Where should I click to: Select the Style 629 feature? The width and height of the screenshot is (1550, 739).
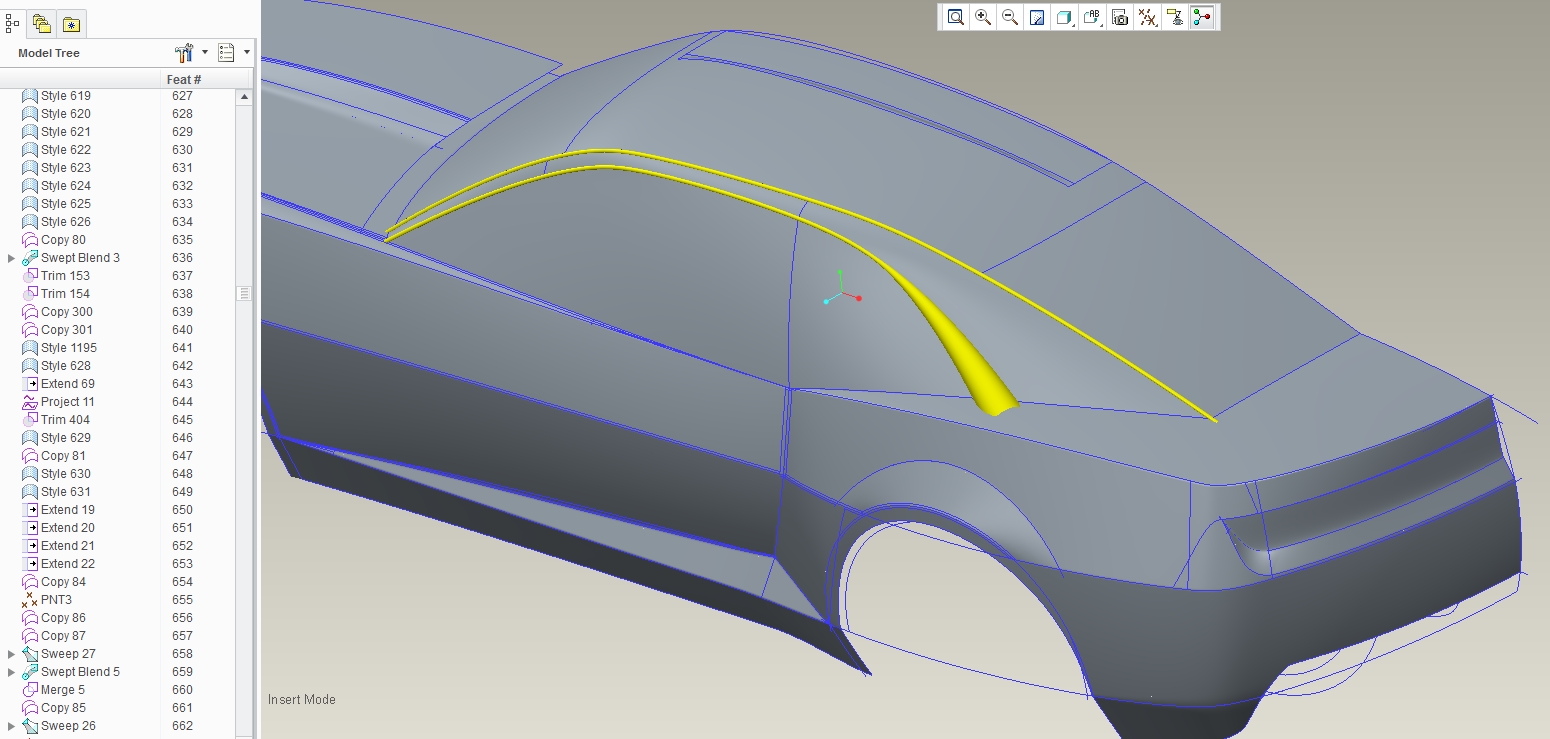[x=66, y=438]
